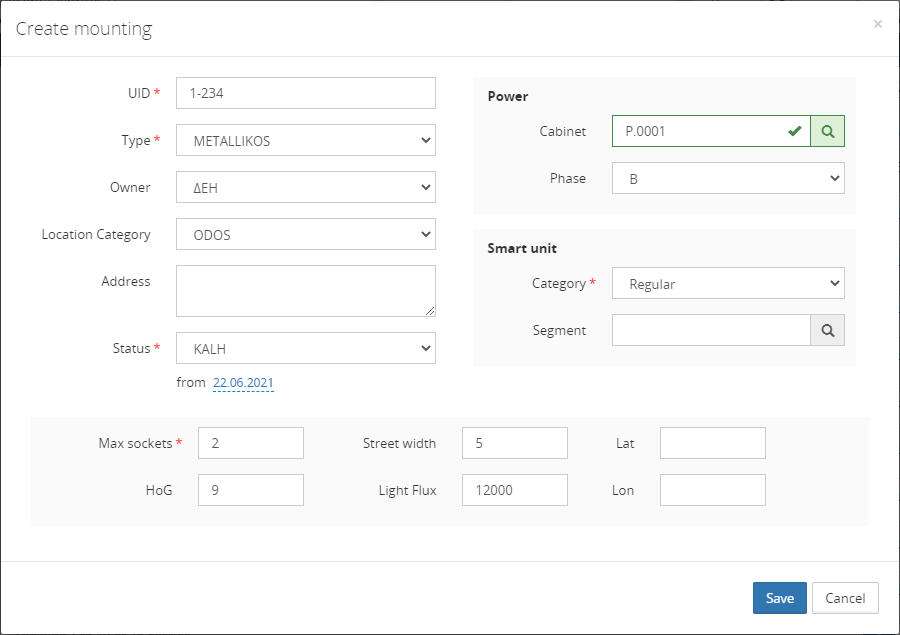900x635 pixels.
Task: Close the Create mounting dialog with X
Action: tap(877, 24)
